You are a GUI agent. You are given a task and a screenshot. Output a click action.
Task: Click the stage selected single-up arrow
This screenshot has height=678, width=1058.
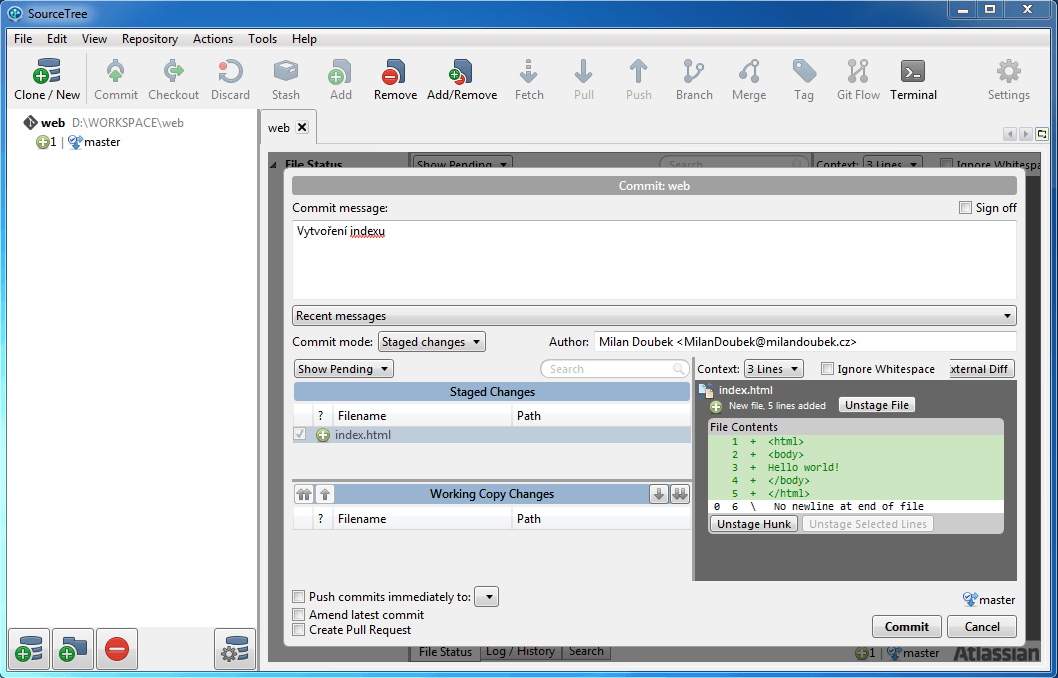[x=325, y=494]
